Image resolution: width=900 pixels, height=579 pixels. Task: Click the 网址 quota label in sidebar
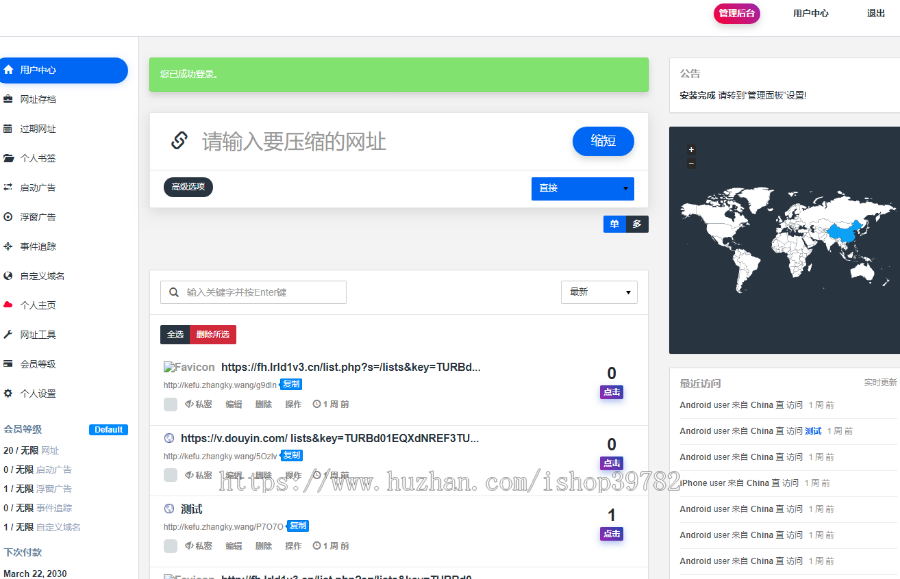(50, 450)
